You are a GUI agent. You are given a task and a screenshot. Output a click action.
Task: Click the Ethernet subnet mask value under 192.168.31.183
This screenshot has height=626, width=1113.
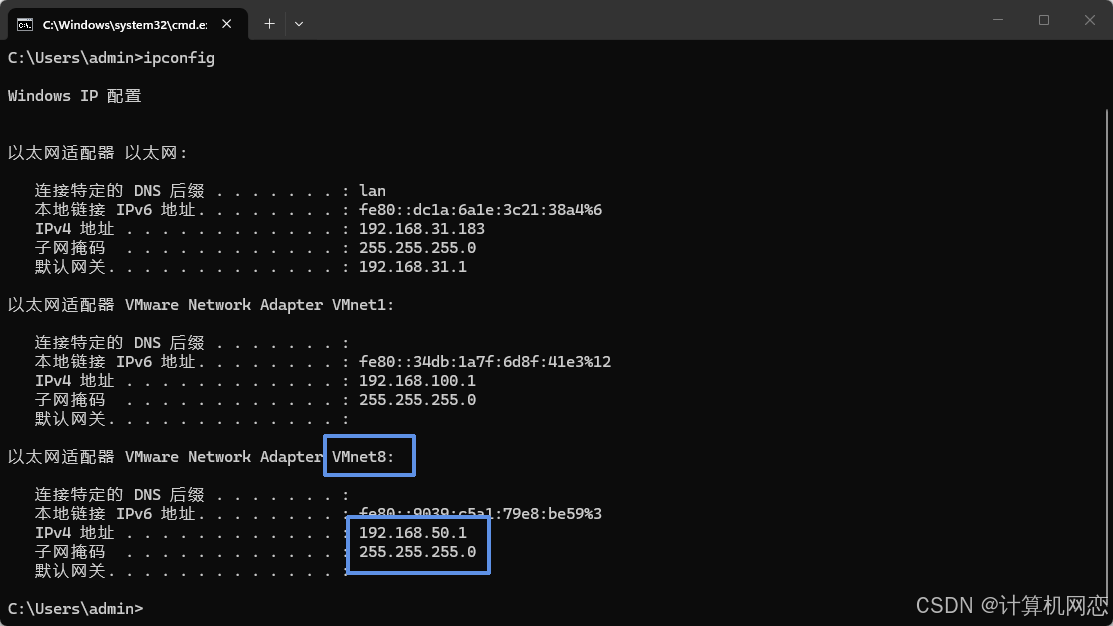coord(417,248)
